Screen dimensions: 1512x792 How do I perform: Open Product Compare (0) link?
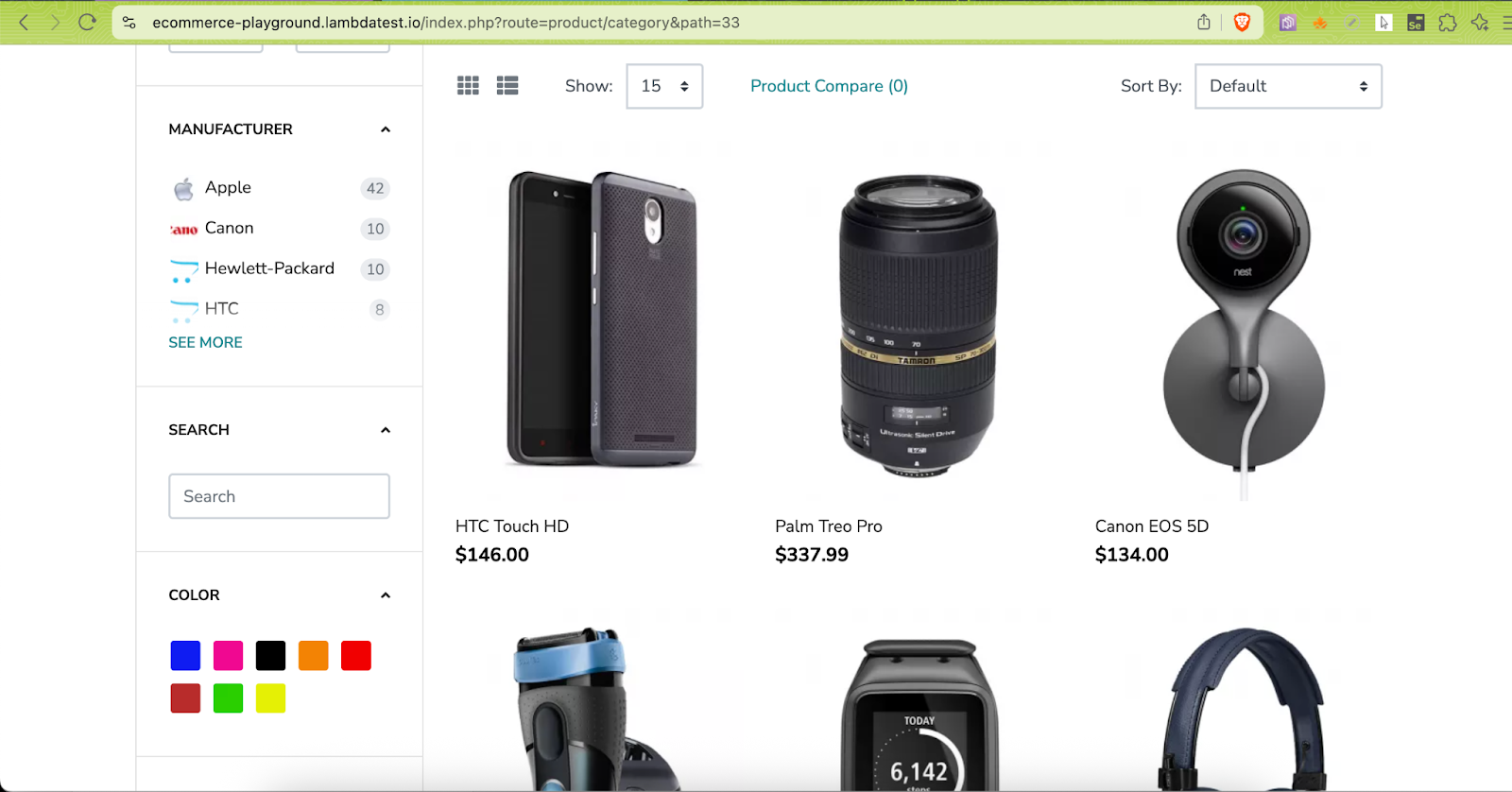[829, 86]
